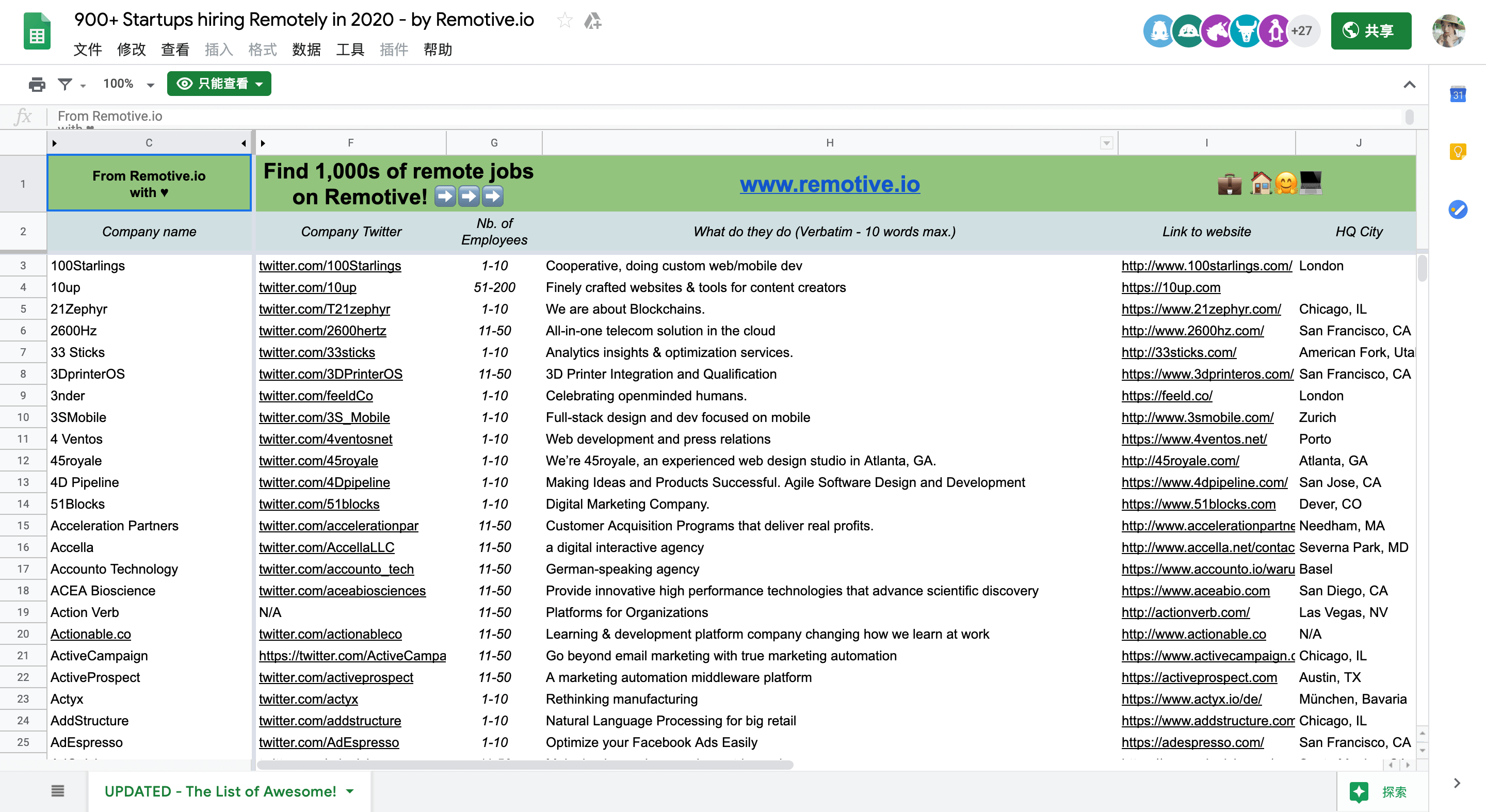Image resolution: width=1486 pixels, height=812 pixels.
Task: Select the '51-200' employees cell
Action: click(x=494, y=287)
